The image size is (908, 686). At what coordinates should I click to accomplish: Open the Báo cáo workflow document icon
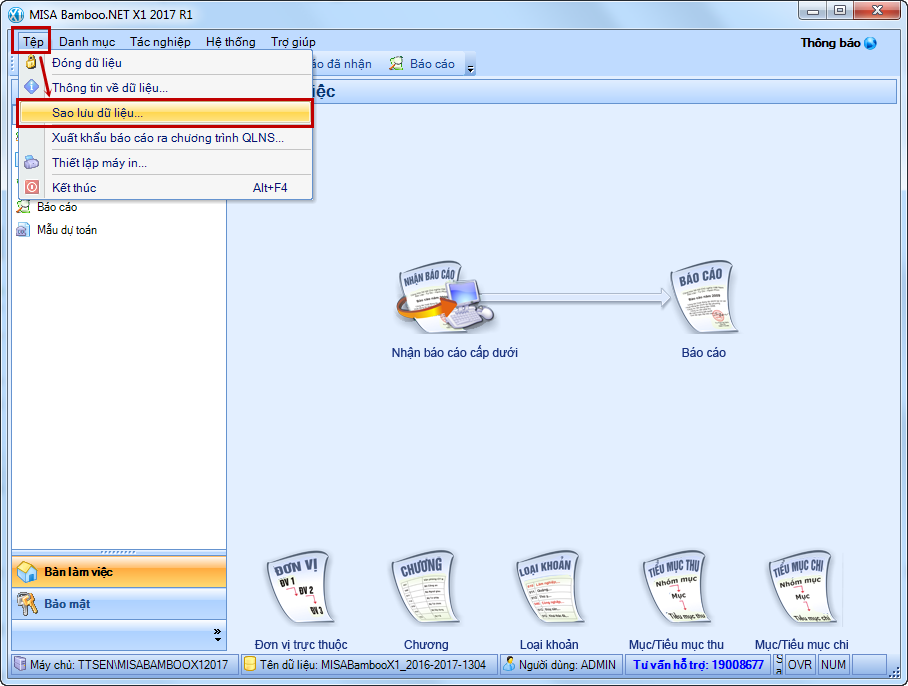coord(704,297)
